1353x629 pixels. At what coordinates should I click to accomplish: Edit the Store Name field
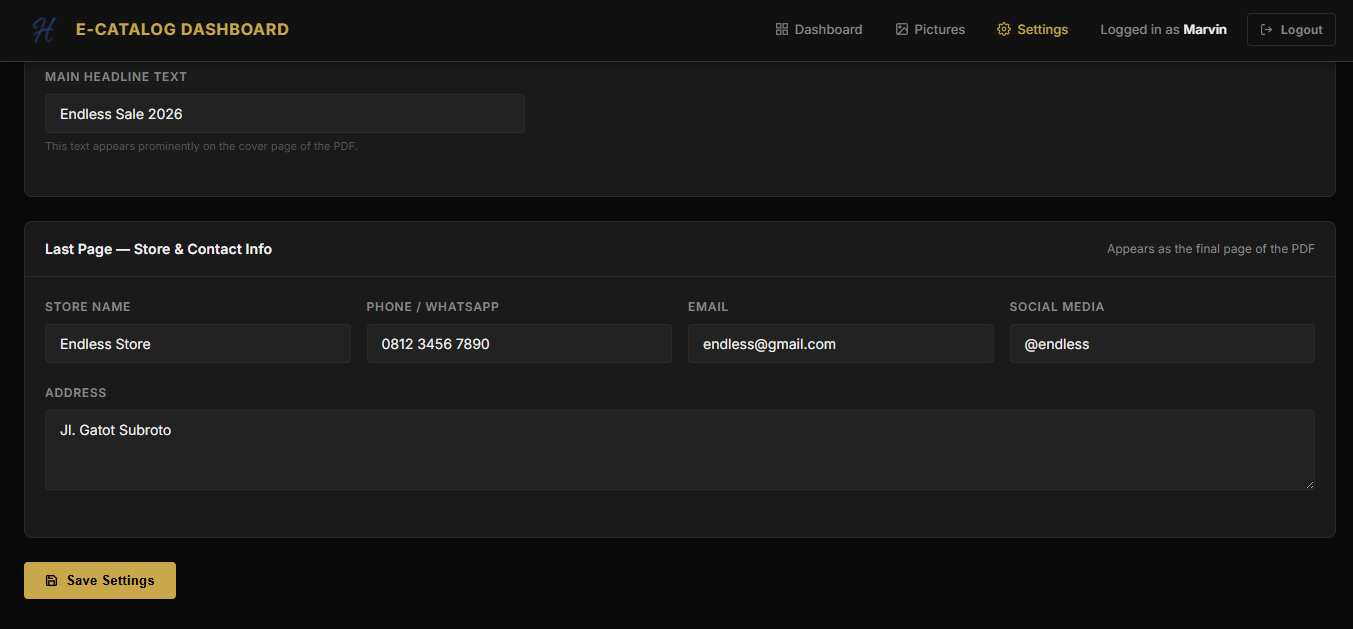coord(198,344)
